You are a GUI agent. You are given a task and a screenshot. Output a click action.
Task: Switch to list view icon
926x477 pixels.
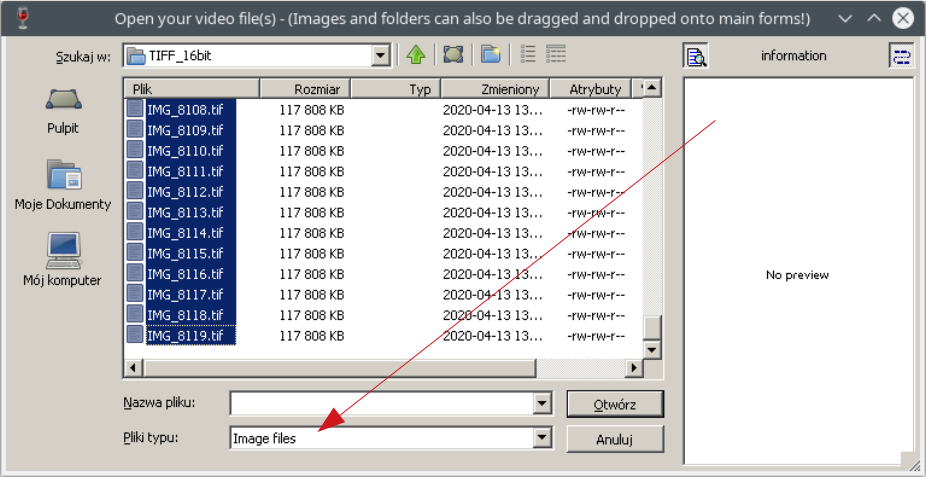pyautogui.click(x=527, y=54)
